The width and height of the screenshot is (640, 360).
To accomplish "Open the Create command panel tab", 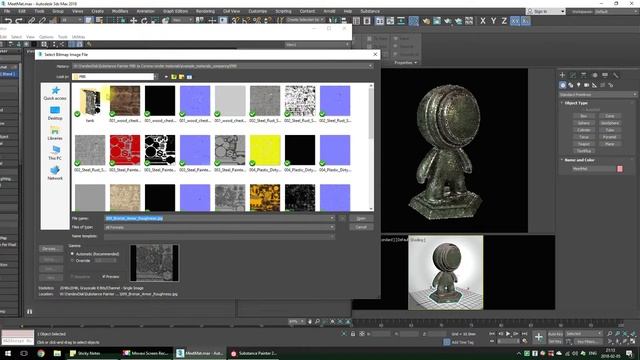I will [562, 75].
